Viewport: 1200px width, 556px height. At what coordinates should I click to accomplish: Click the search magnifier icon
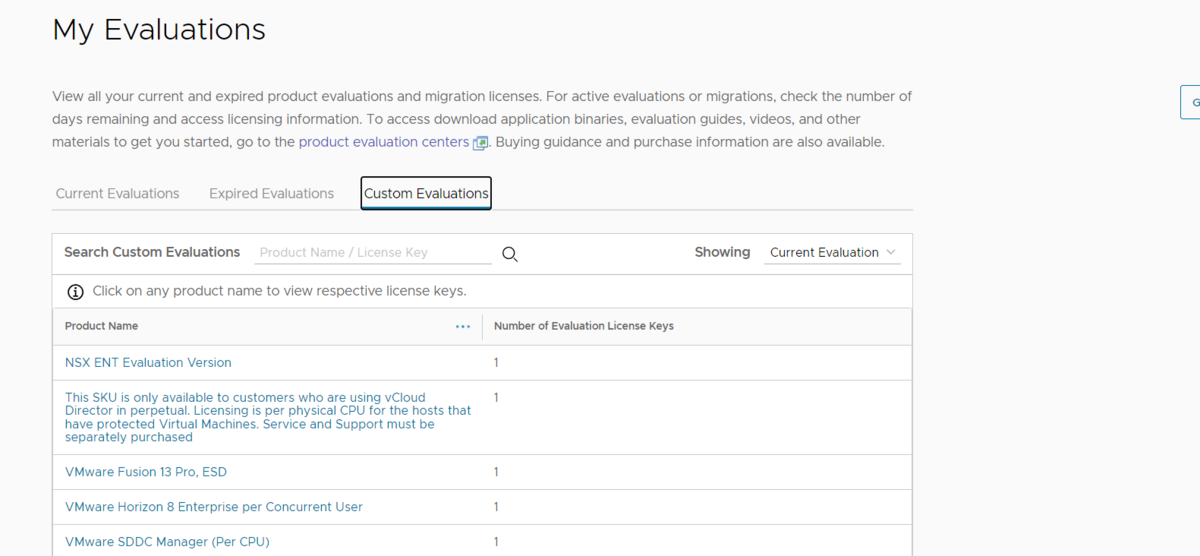point(510,254)
